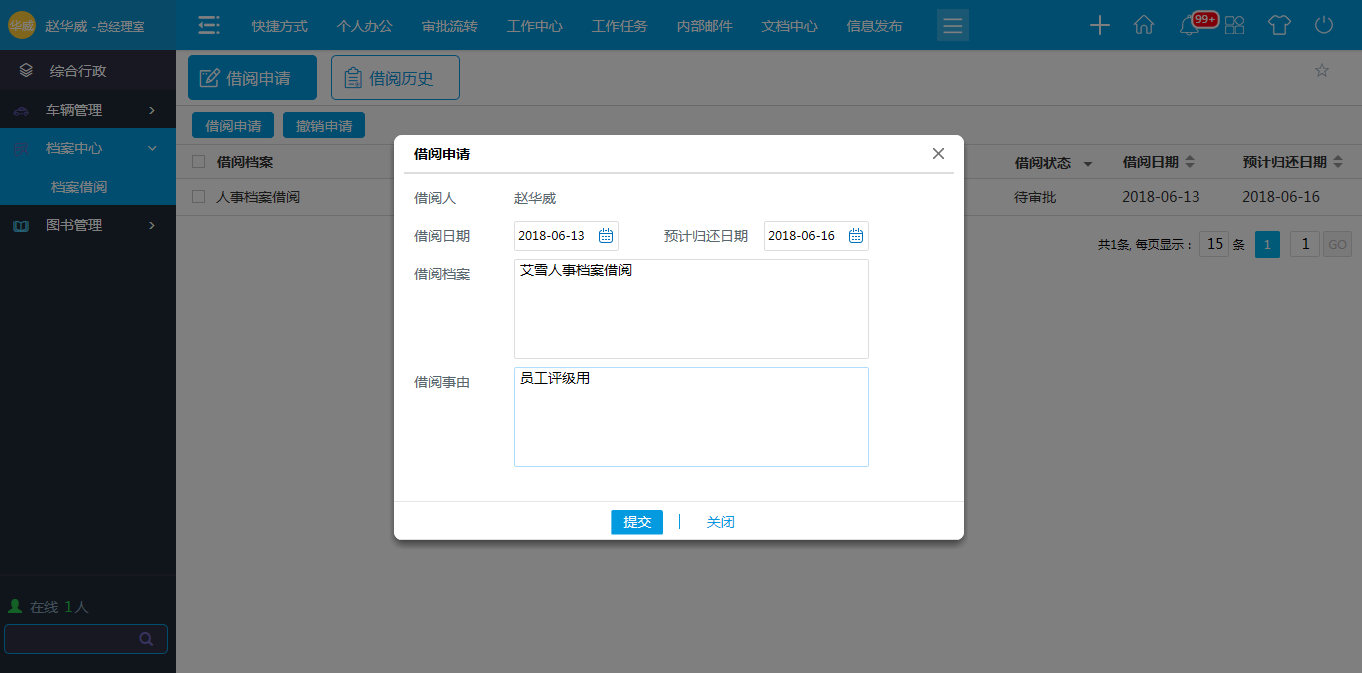Click the shirt theme icon in the header

click(x=1279, y=25)
